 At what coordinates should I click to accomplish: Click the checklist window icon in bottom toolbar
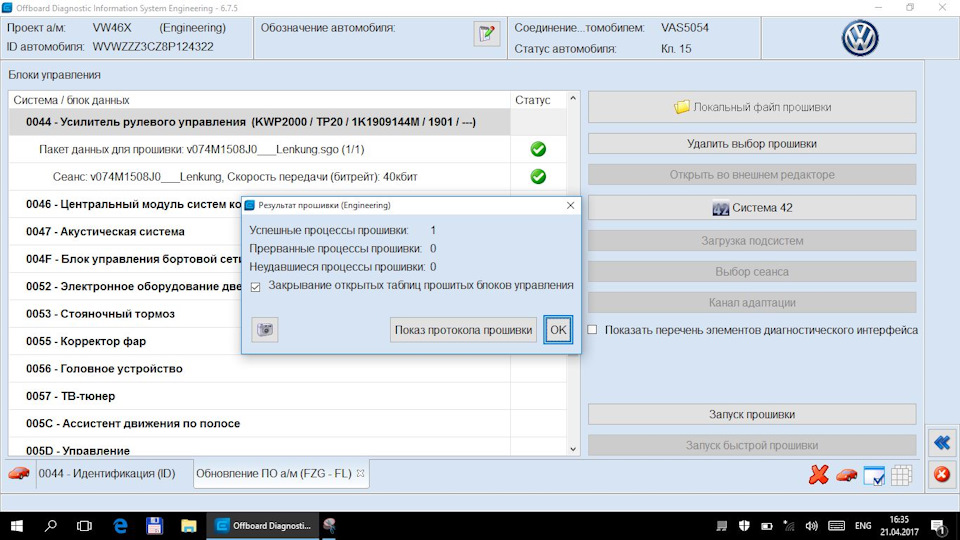[x=874, y=476]
